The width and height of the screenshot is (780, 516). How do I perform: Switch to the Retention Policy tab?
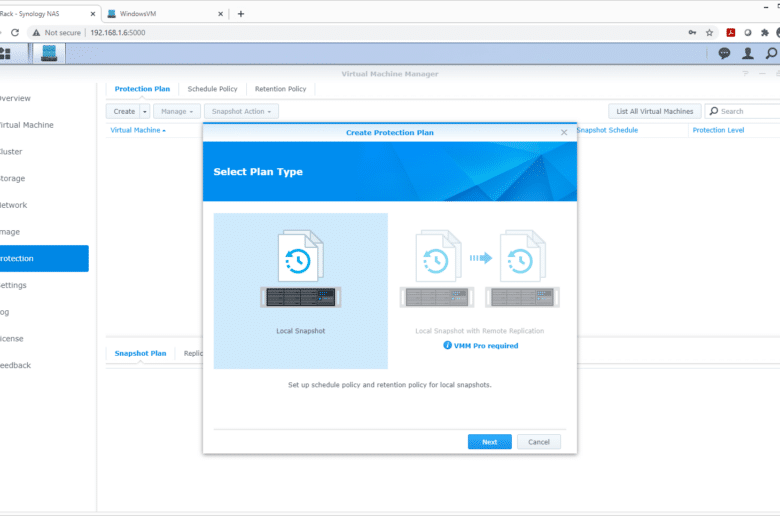click(281, 89)
